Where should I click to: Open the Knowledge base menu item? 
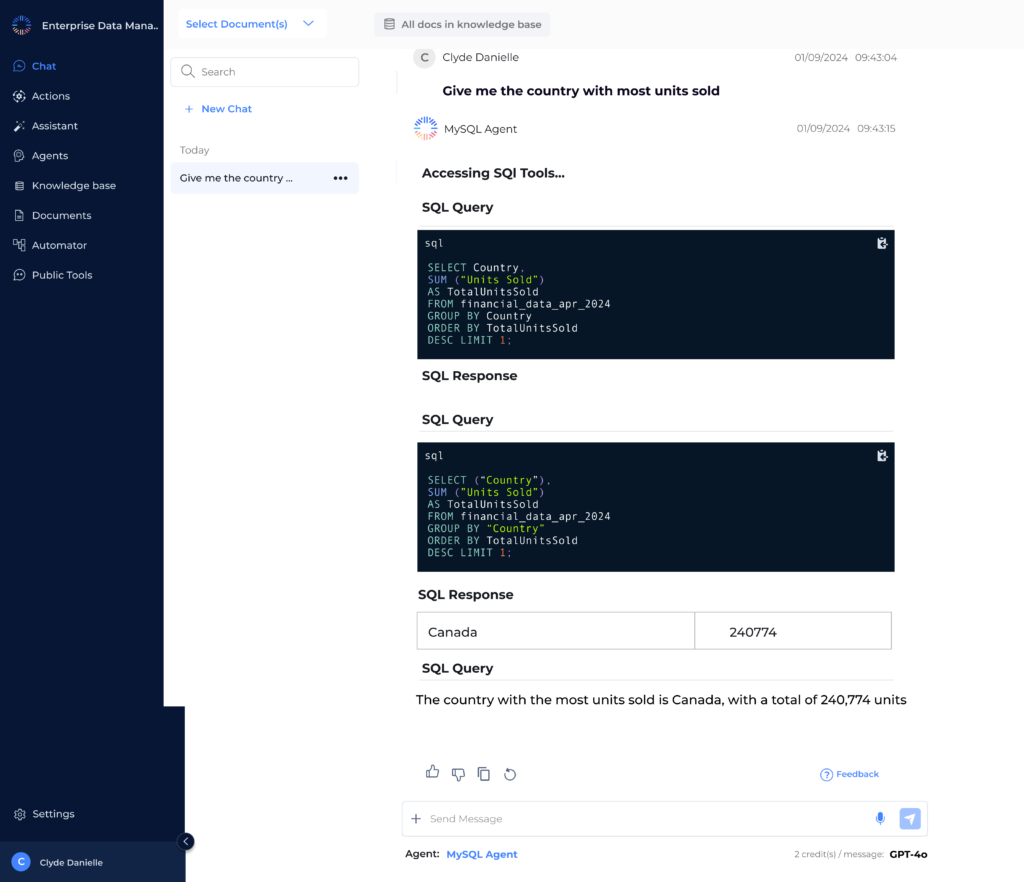point(73,186)
